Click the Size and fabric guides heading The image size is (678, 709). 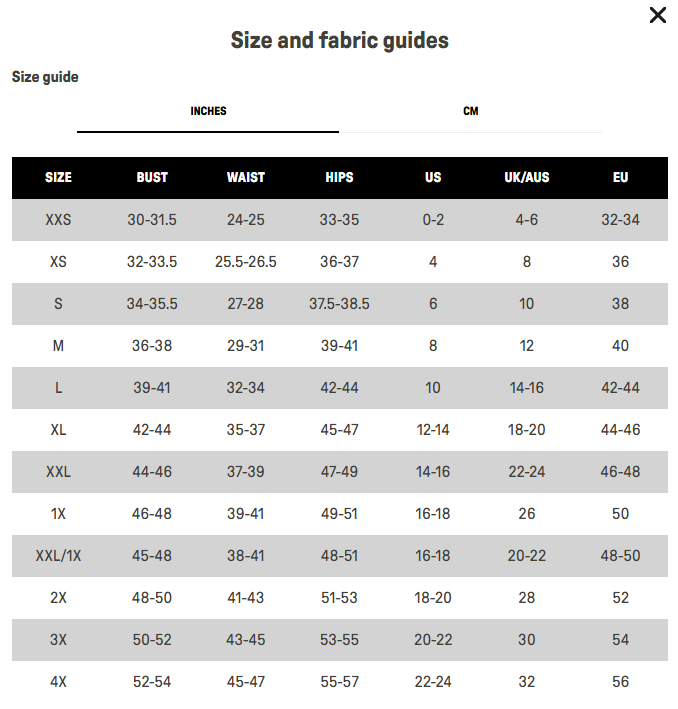(x=339, y=41)
